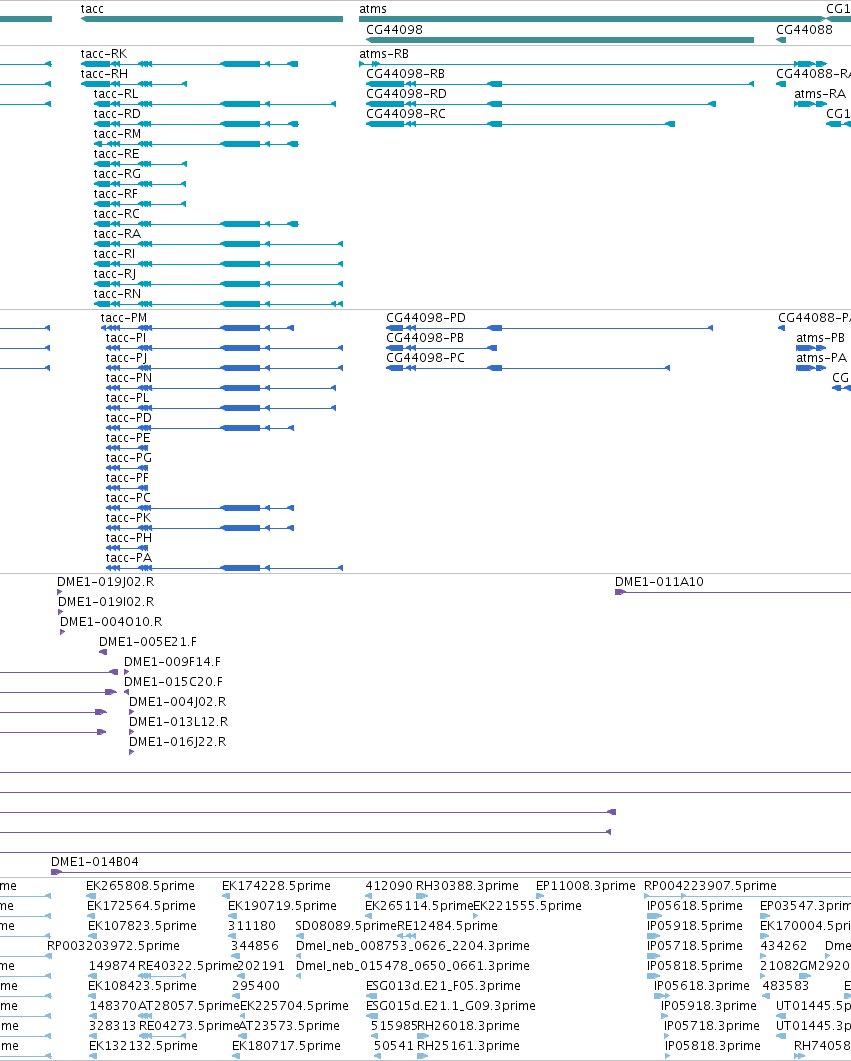This screenshot has height=1061, width=851.
Task: Select the atms-PB protein
Action: point(811,348)
